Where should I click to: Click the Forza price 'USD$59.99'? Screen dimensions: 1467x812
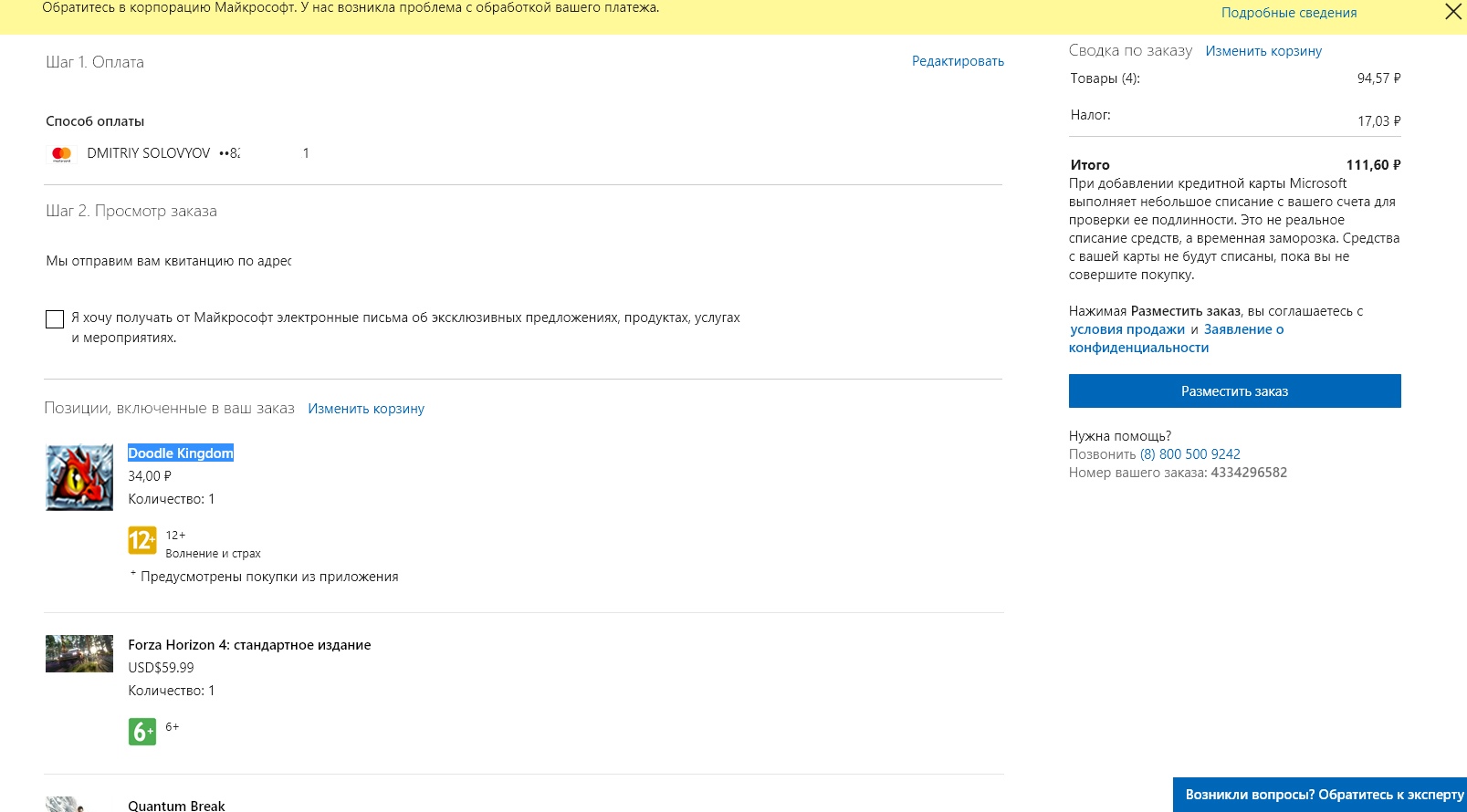(x=161, y=668)
